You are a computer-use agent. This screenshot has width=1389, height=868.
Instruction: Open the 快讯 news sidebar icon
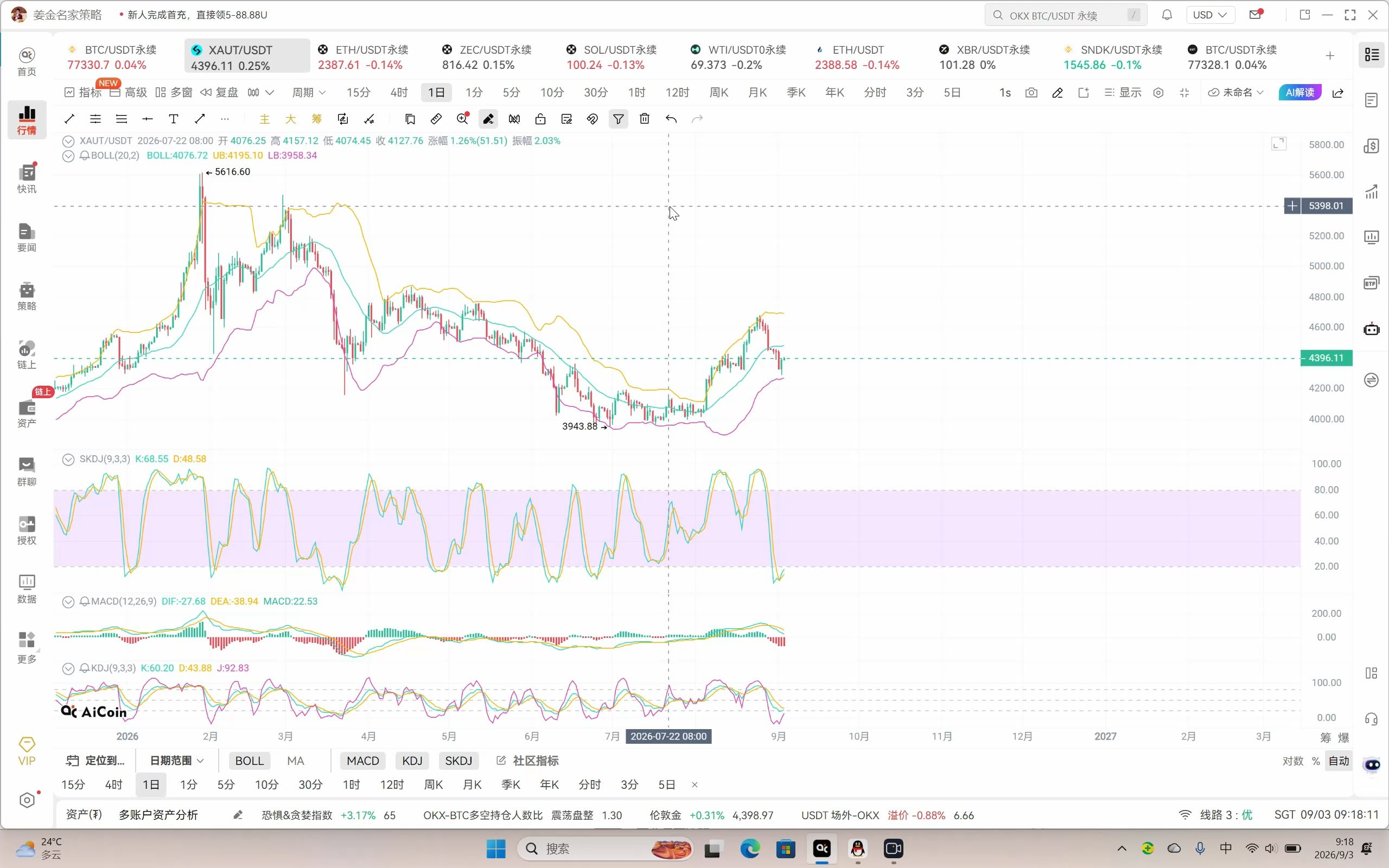click(27, 178)
